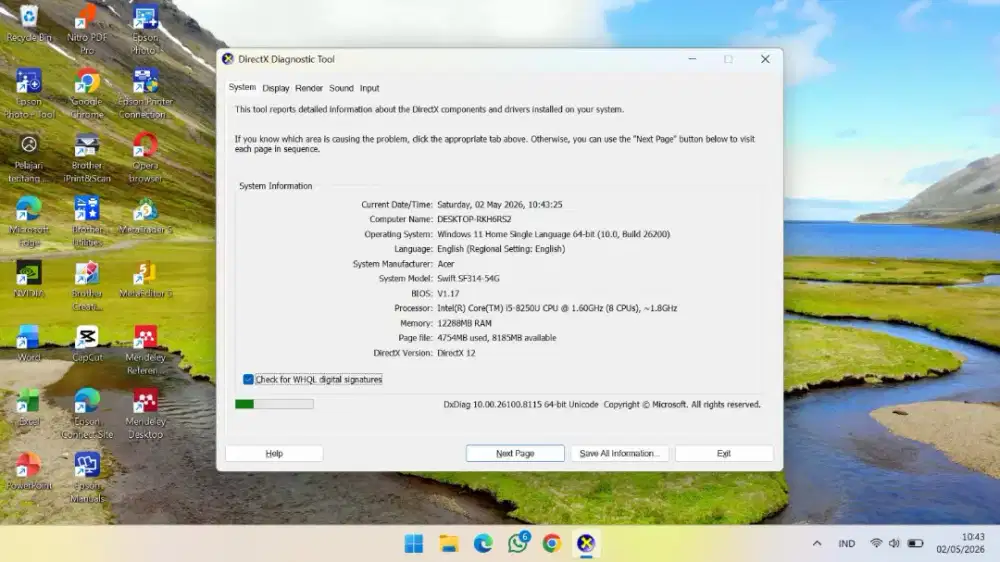Open Nitro PDF Pro desktop icon

(x=87, y=29)
